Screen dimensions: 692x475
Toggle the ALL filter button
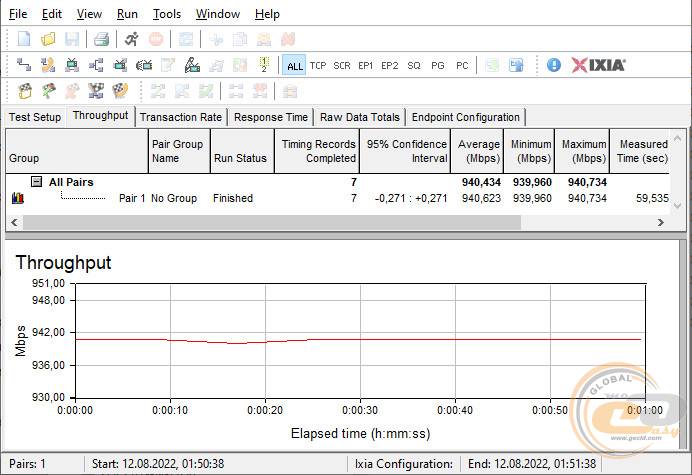[294, 65]
